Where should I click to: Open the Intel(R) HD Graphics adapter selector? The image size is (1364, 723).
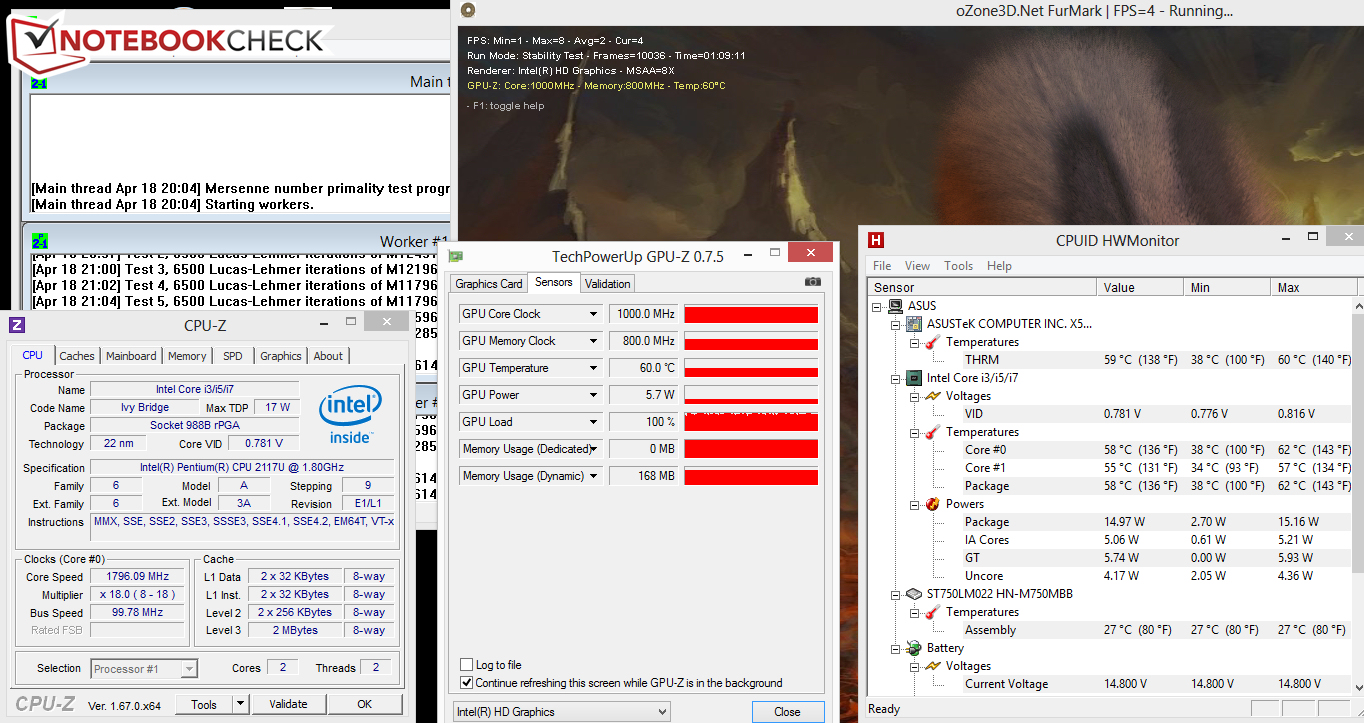(561, 712)
